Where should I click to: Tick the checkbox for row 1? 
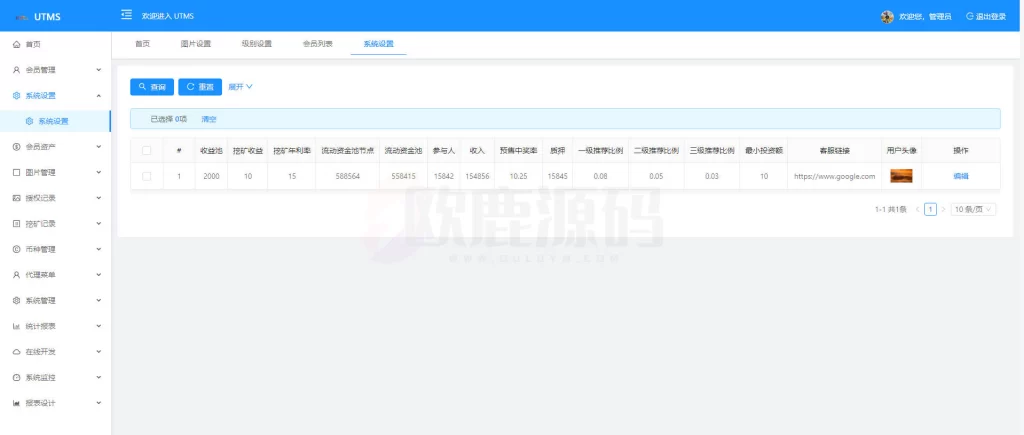pyautogui.click(x=146, y=176)
